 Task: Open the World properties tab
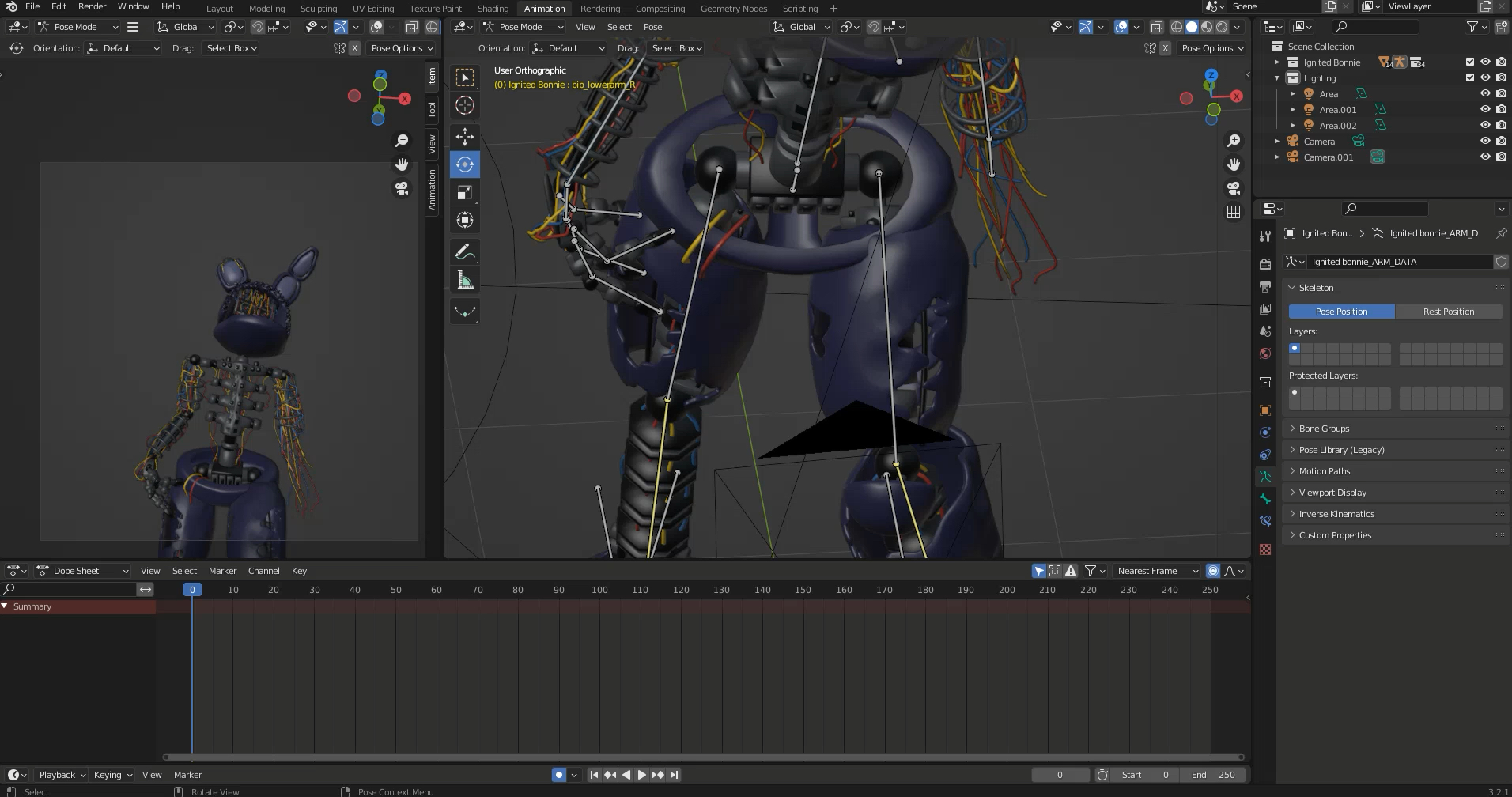coord(1265,353)
